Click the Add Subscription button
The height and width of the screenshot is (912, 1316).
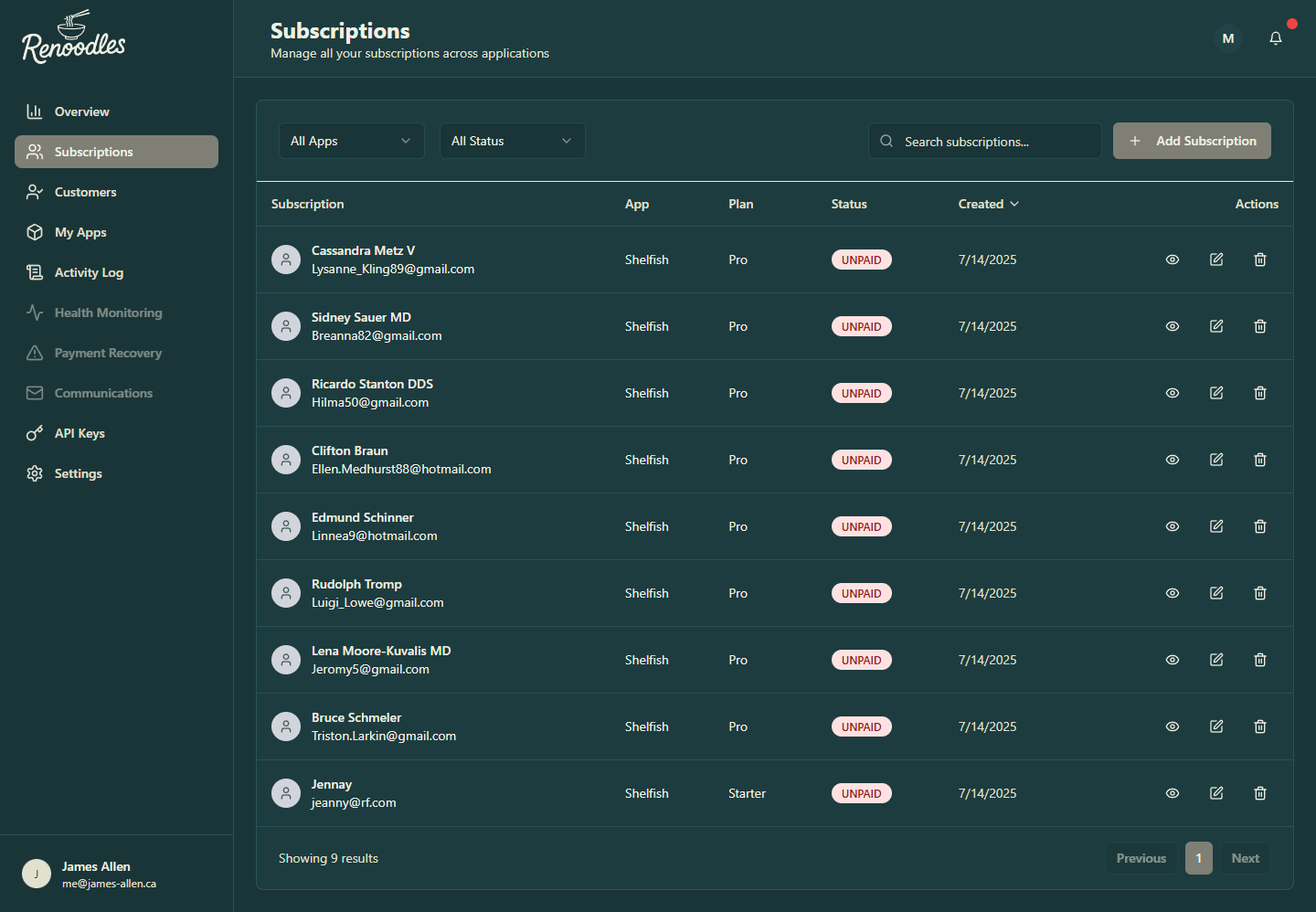coord(1192,141)
